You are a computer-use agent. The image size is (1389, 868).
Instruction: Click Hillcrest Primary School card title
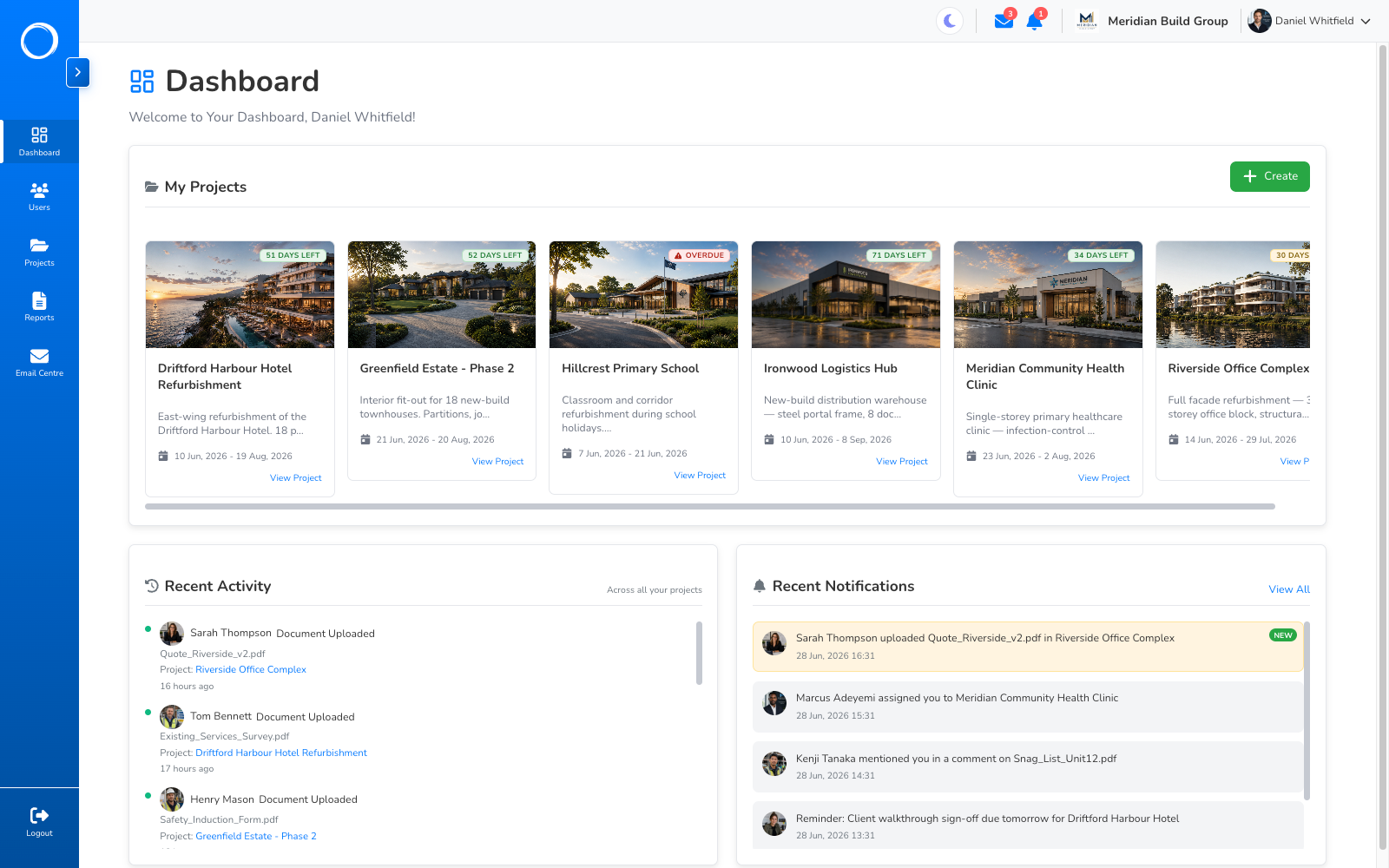[x=630, y=368]
